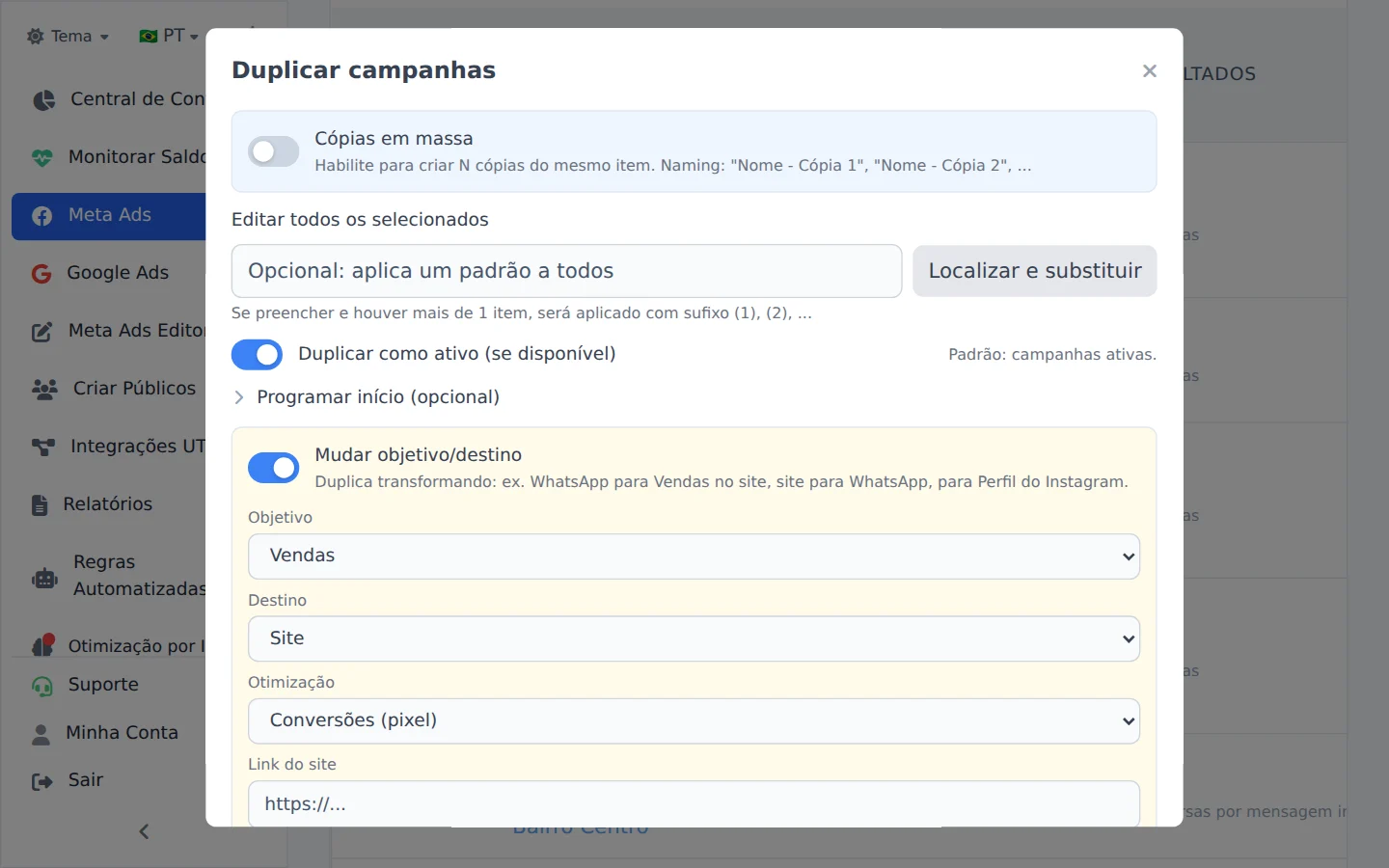The height and width of the screenshot is (868, 1389).
Task: Open the PT language dropdown
Action: (169, 37)
